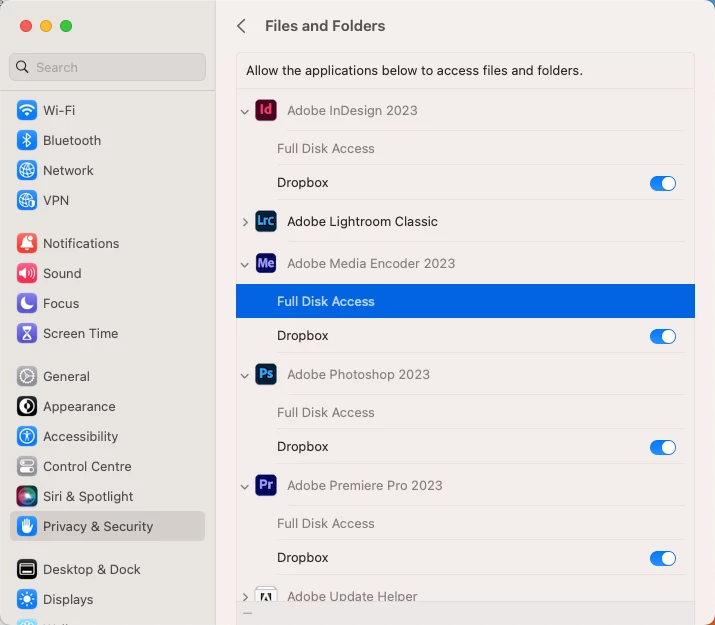The height and width of the screenshot is (625, 715).
Task: Select Desktop & Dock in the sidebar
Action: pyautogui.click(x=91, y=569)
